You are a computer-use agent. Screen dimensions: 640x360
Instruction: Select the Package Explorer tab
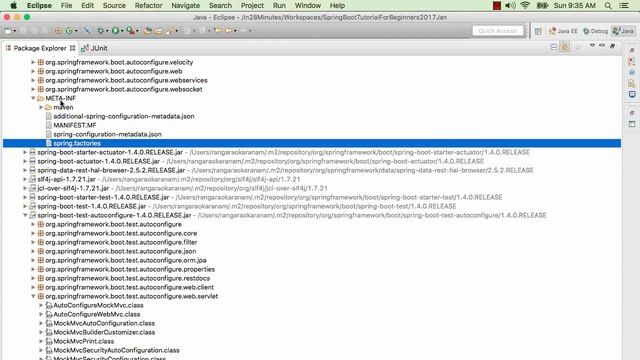[40, 48]
